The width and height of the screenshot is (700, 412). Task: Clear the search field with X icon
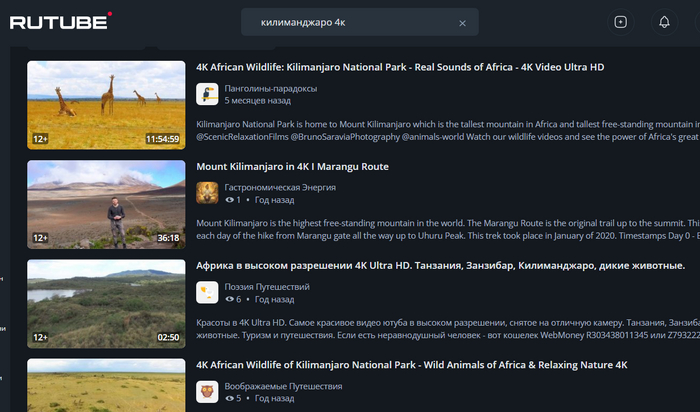(462, 22)
